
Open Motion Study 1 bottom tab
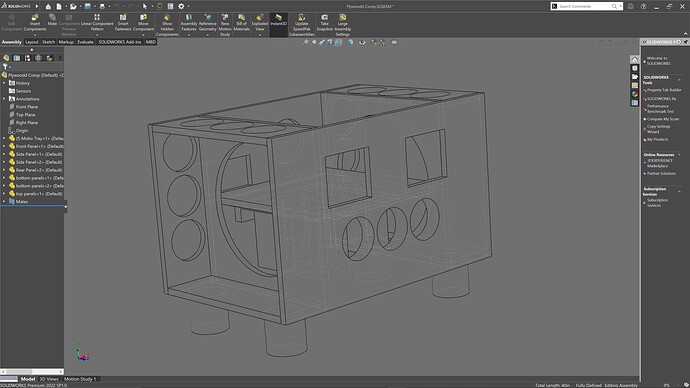point(80,379)
